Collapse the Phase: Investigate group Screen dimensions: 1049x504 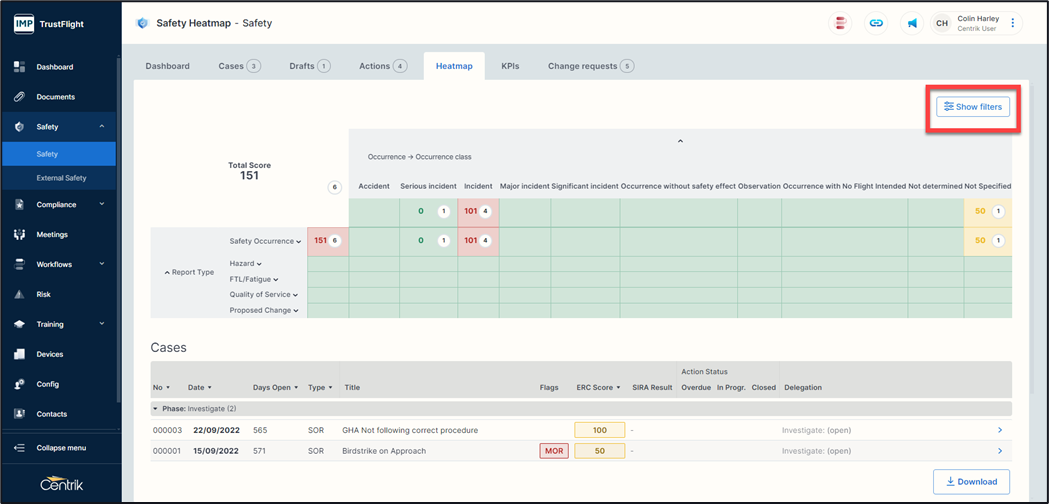click(155, 409)
